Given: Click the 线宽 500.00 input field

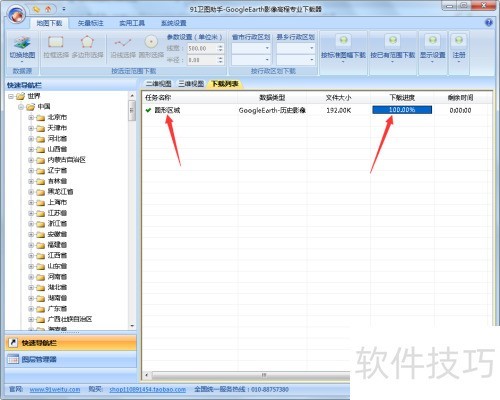Looking at the screenshot, I should 202,48.
